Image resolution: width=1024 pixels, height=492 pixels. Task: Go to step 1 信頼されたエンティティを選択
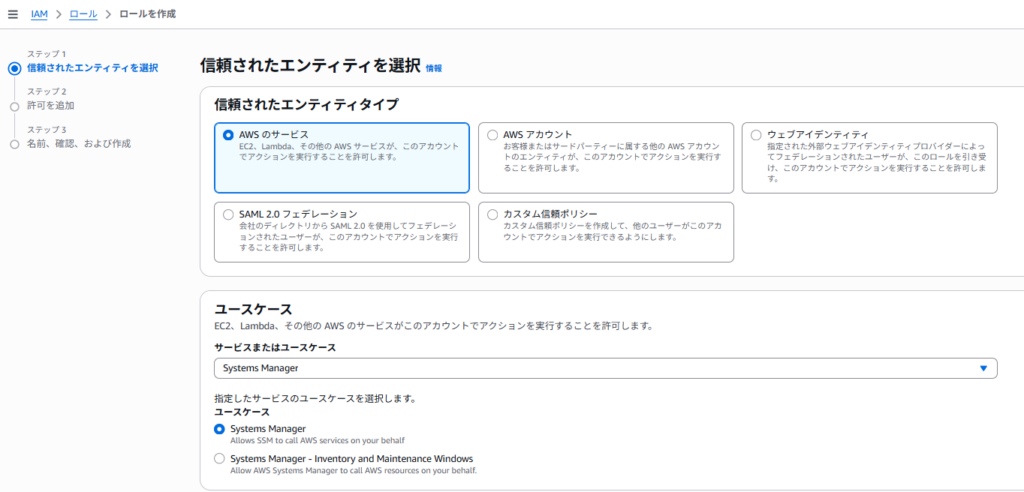tap(92, 68)
